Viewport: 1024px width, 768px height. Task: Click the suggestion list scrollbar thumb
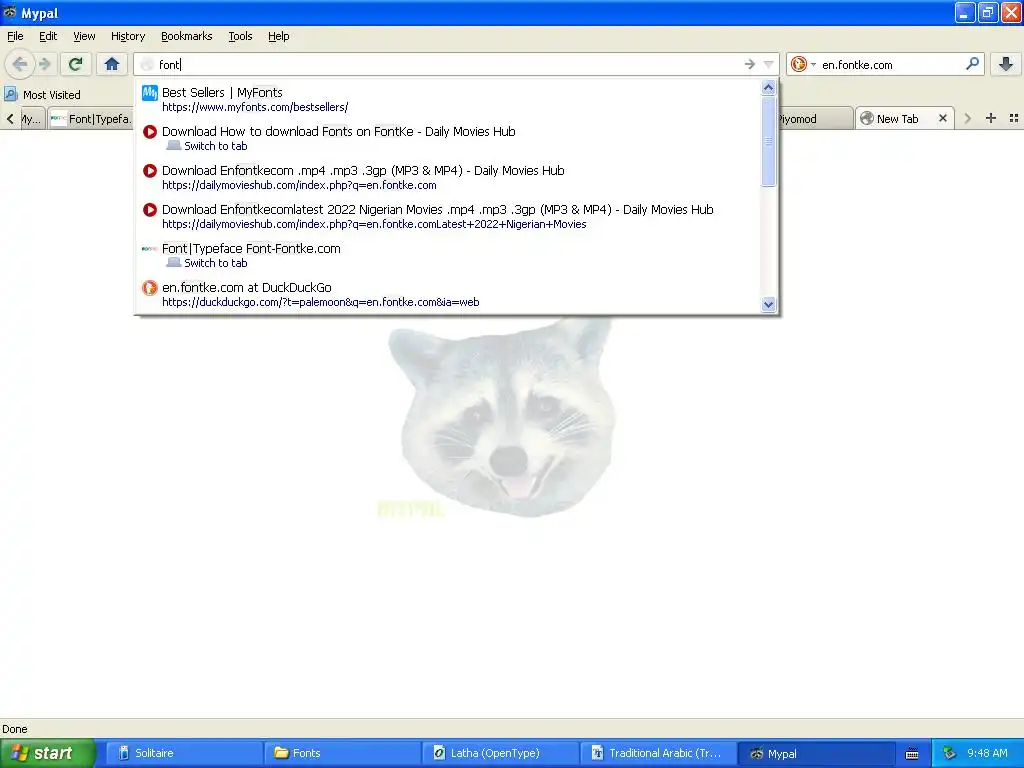tap(769, 141)
